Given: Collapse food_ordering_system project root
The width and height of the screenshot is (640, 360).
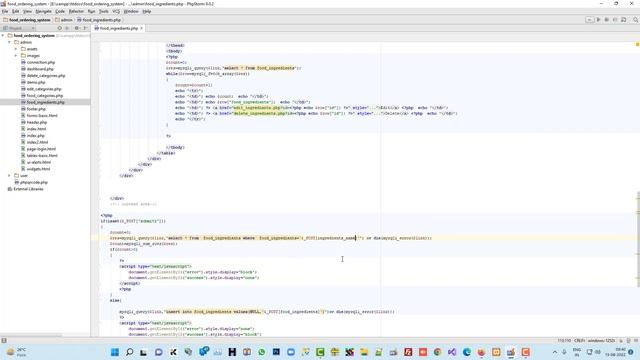Looking at the screenshot, I should (x=3, y=36).
